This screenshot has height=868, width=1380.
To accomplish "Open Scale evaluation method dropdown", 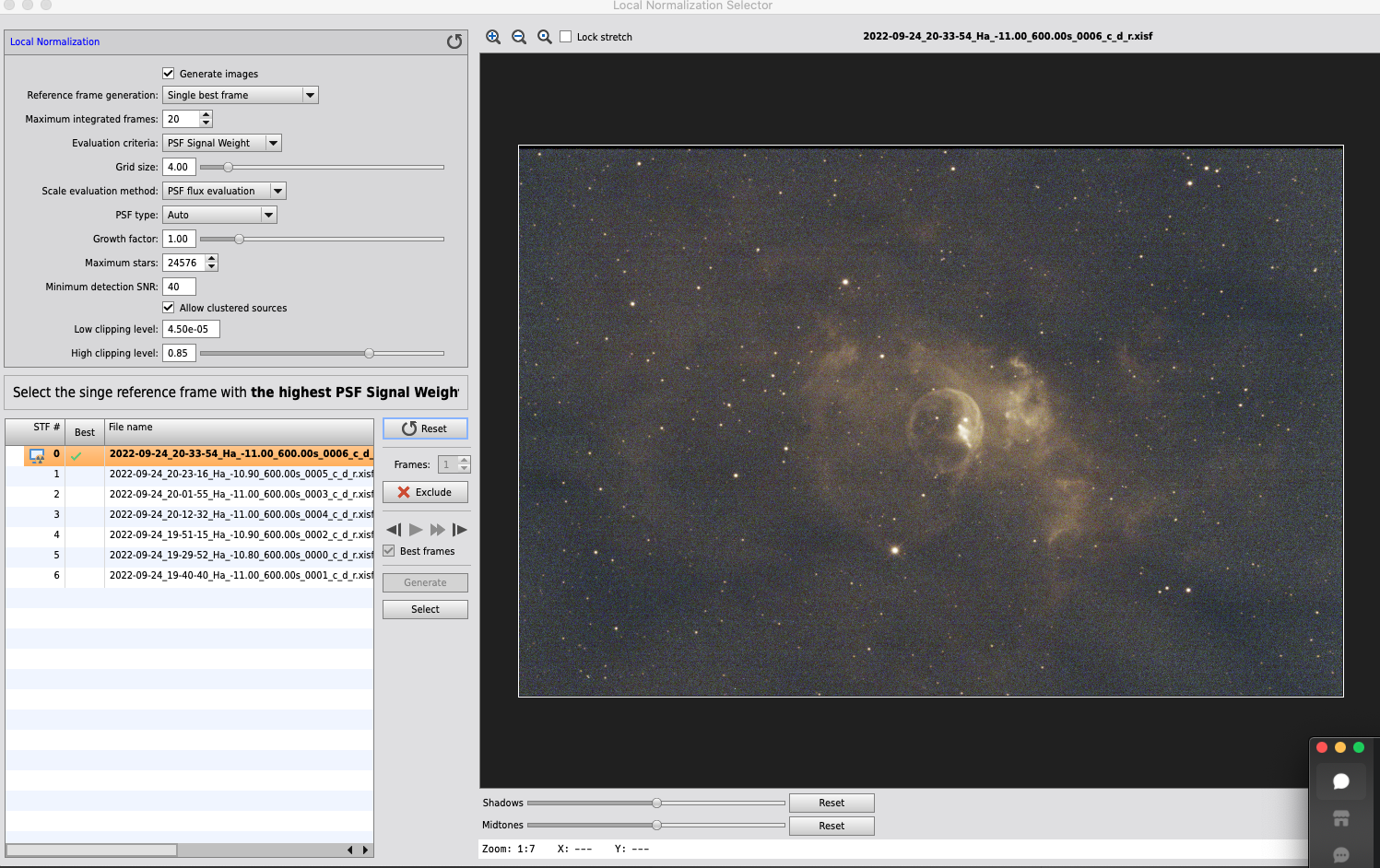I will (x=224, y=191).
